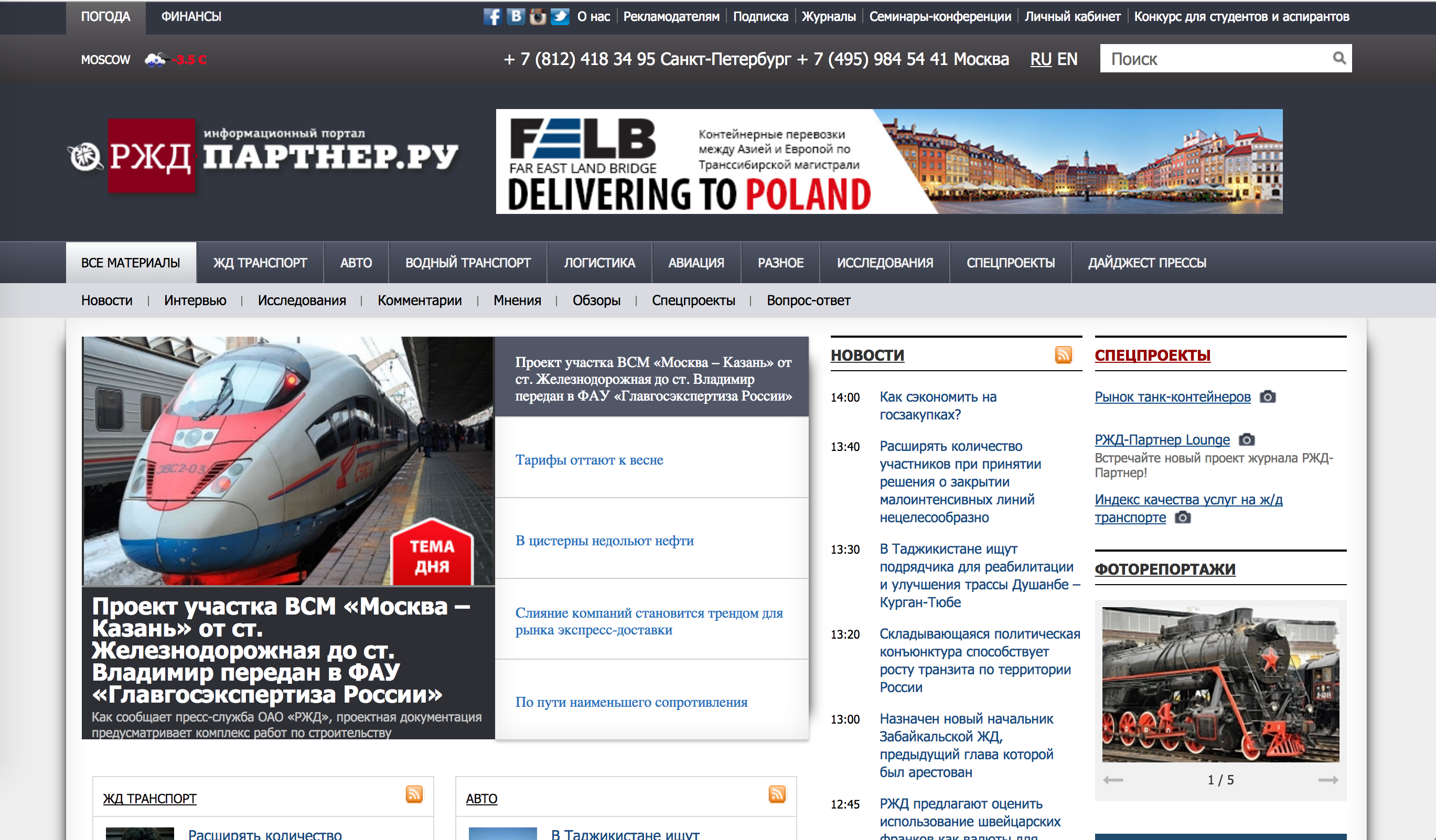This screenshot has height=840, width=1436.
Task: Open story По пути наименьшего сопротивления
Action: [631, 702]
